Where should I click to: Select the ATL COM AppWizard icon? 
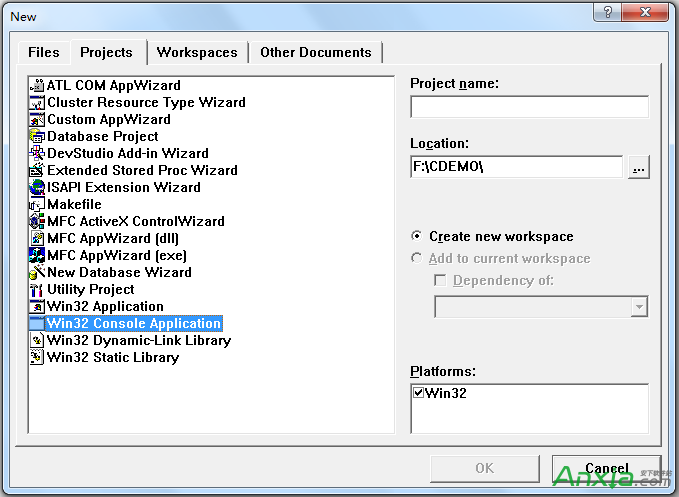tap(37, 85)
